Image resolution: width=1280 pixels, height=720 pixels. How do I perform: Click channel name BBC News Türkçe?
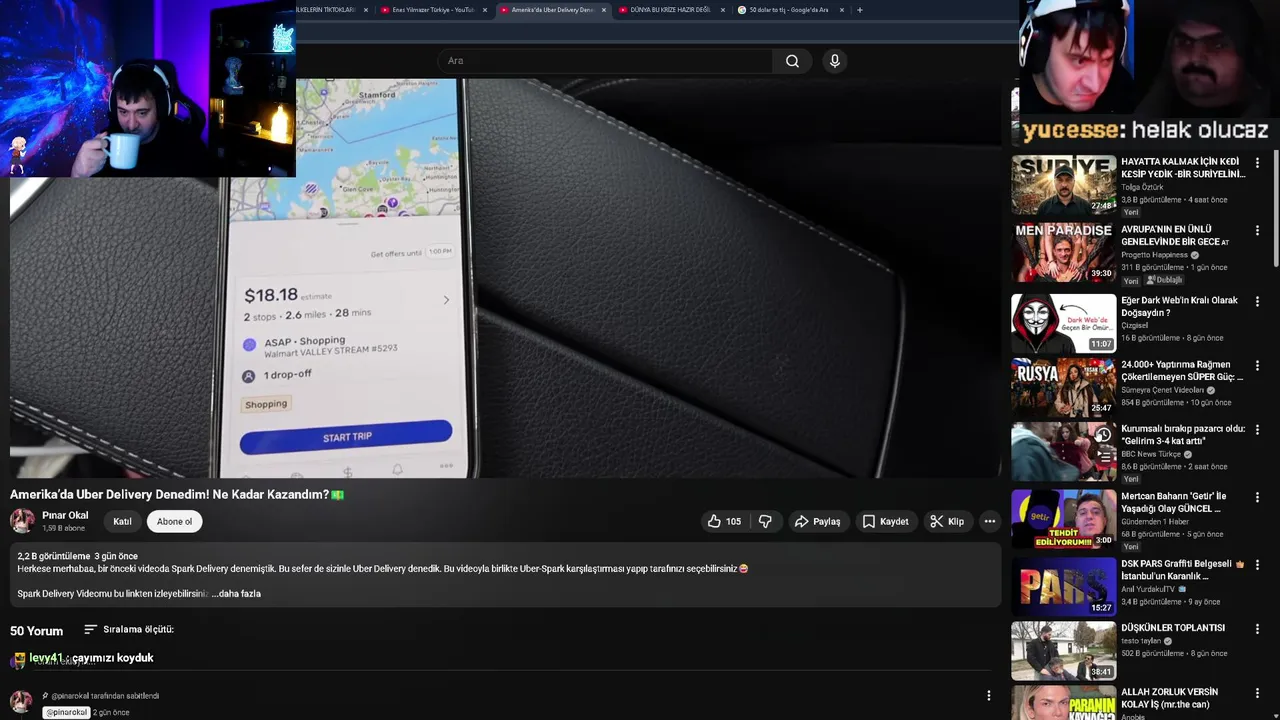click(x=1151, y=454)
